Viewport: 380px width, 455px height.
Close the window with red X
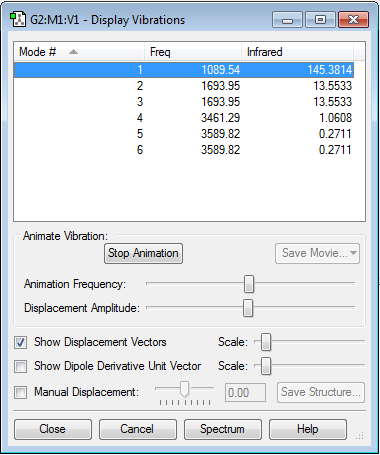pyautogui.click(x=353, y=20)
